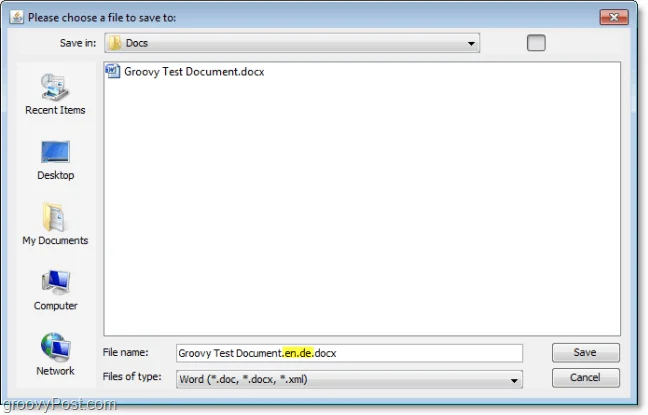Viewport: 648px width, 415px height.
Task: Click inside the File name text field
Action: point(349,353)
